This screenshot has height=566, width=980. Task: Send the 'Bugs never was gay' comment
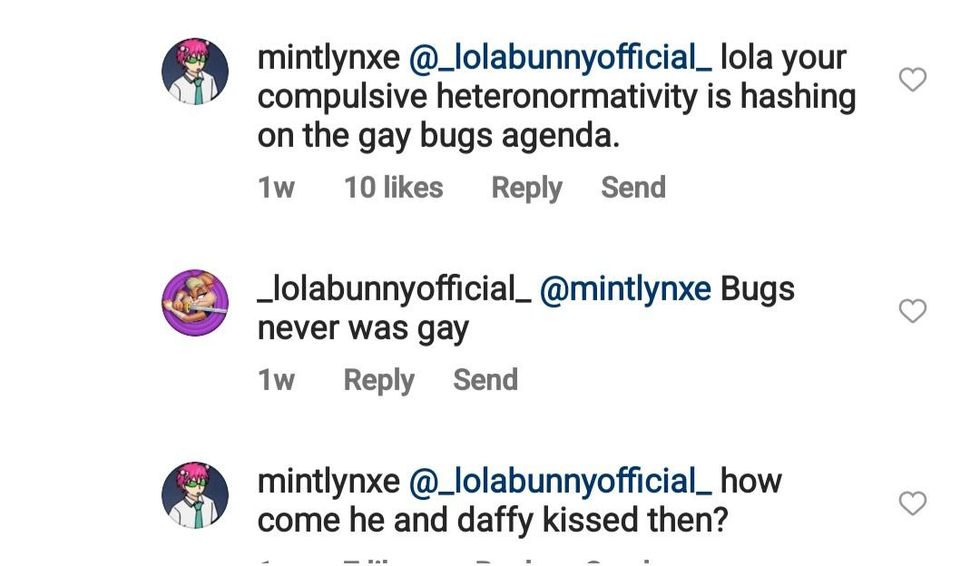point(485,380)
